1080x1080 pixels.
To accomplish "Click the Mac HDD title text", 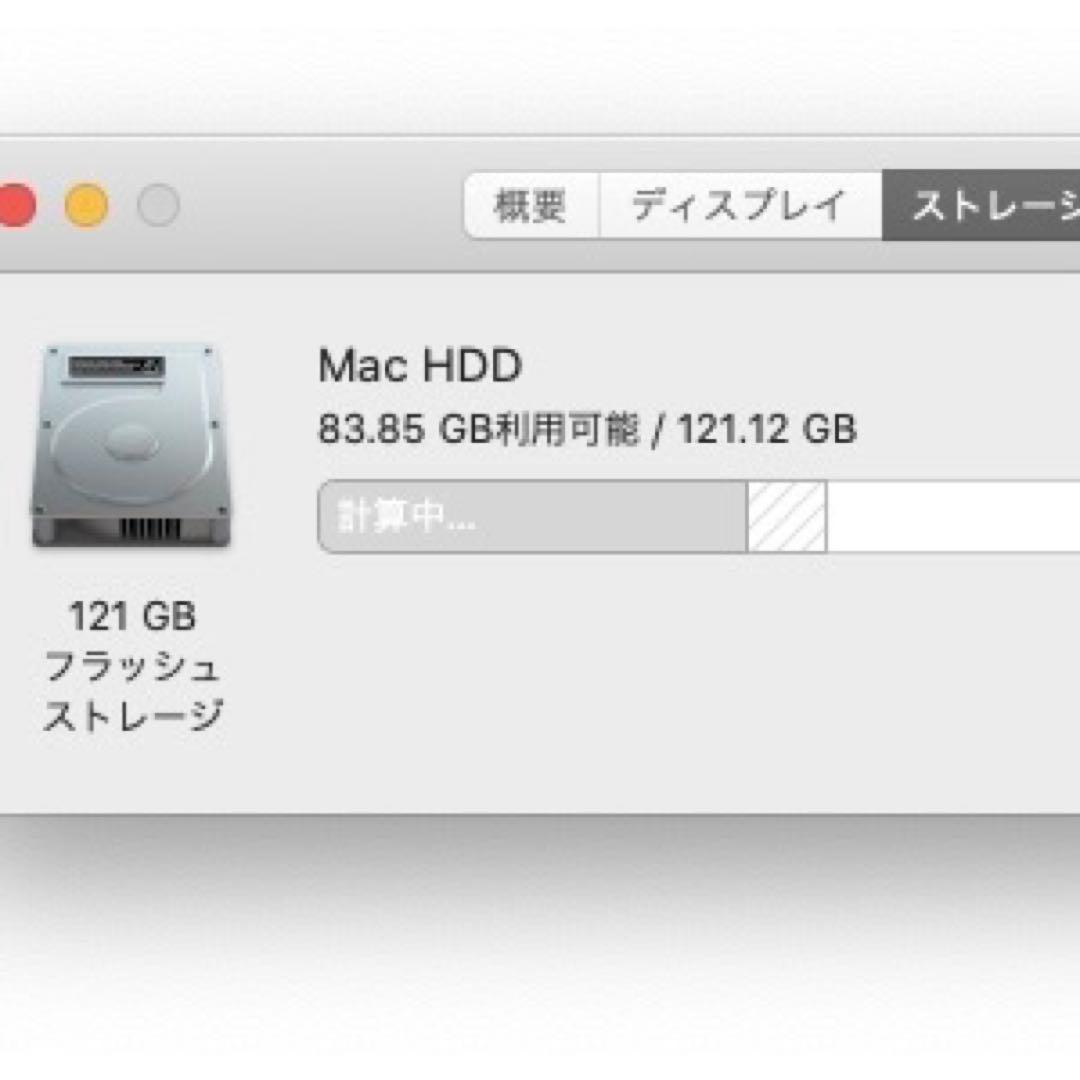I will [418, 366].
